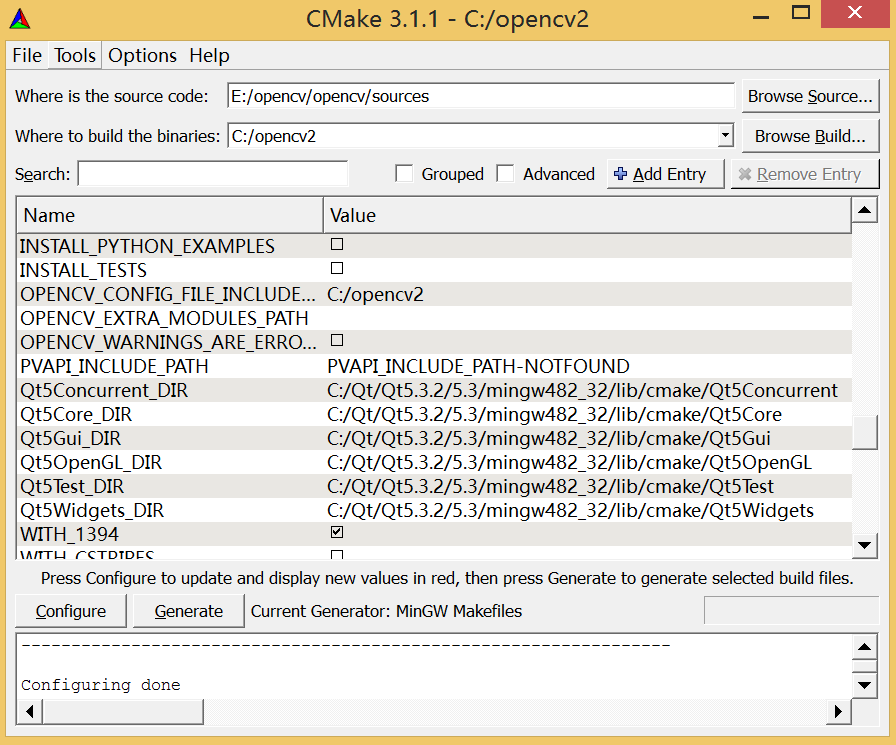Check the INSTALL_TESTS option
This screenshot has width=896, height=745.
(337, 269)
